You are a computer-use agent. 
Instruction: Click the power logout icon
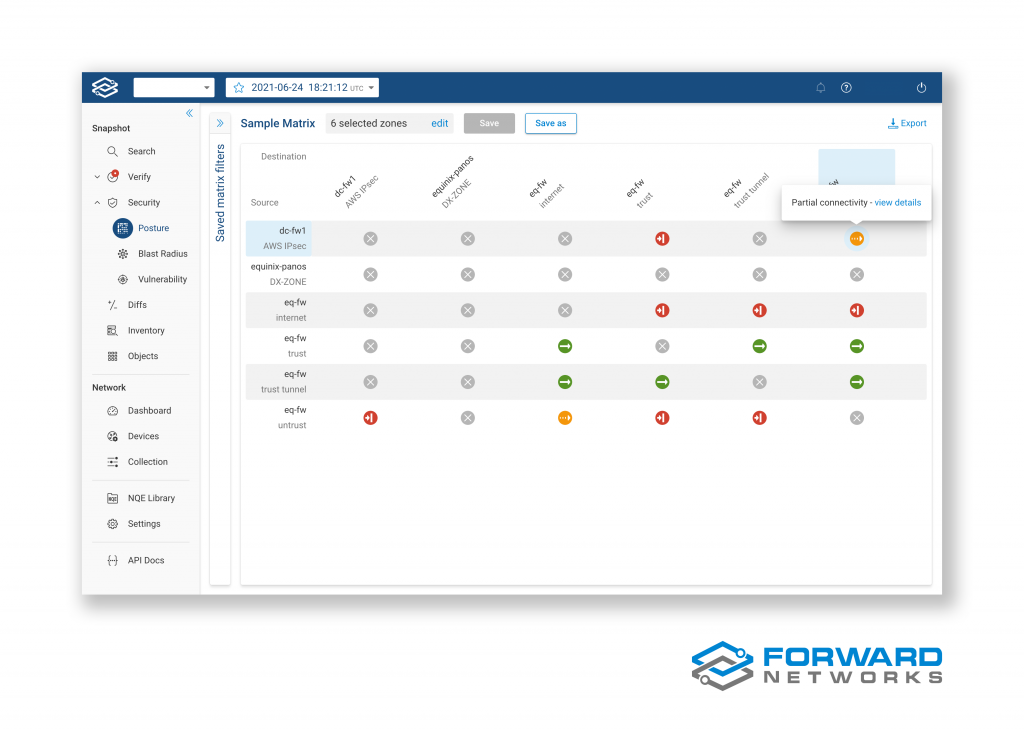point(921,88)
